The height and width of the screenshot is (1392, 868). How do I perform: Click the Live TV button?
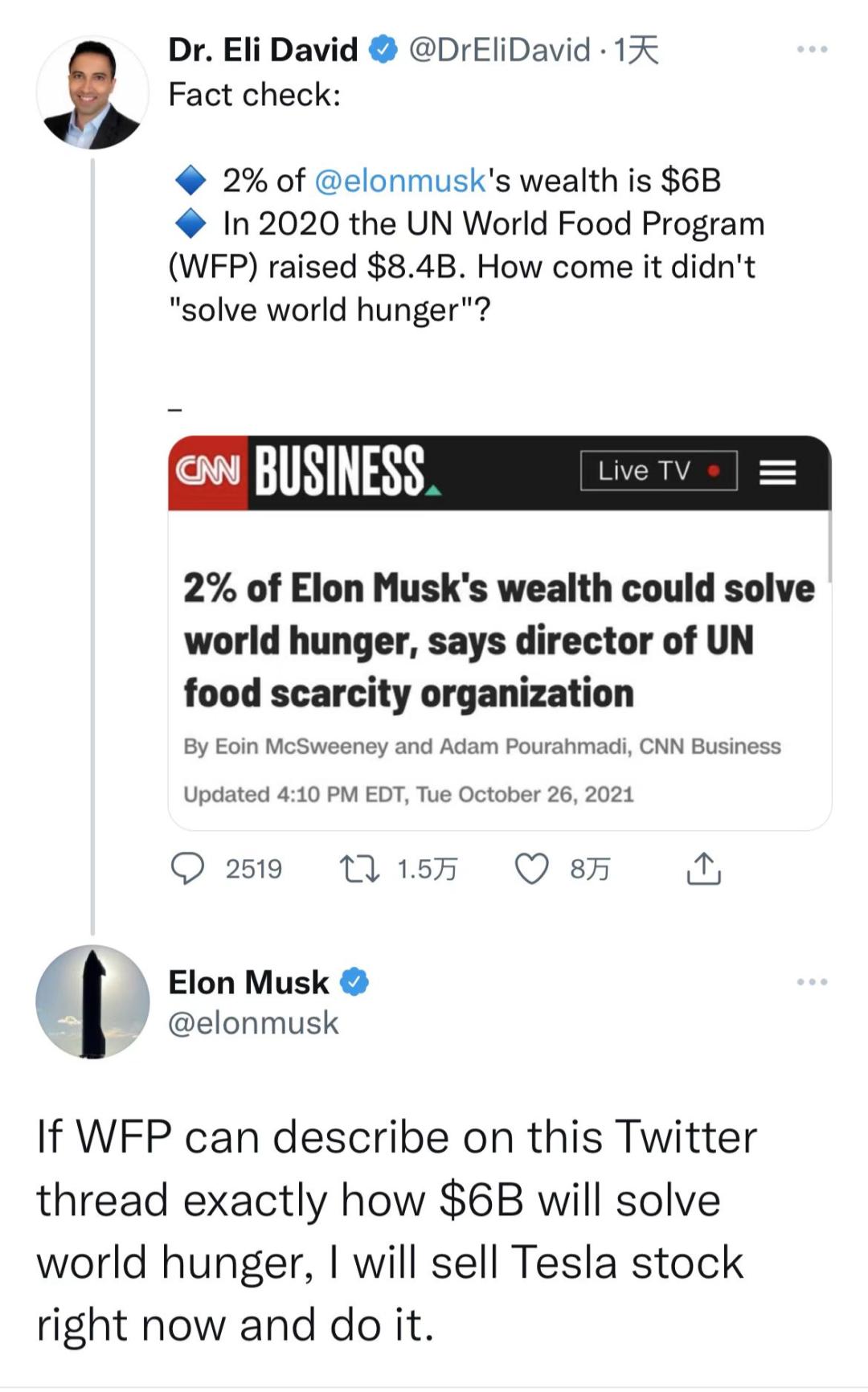point(658,471)
